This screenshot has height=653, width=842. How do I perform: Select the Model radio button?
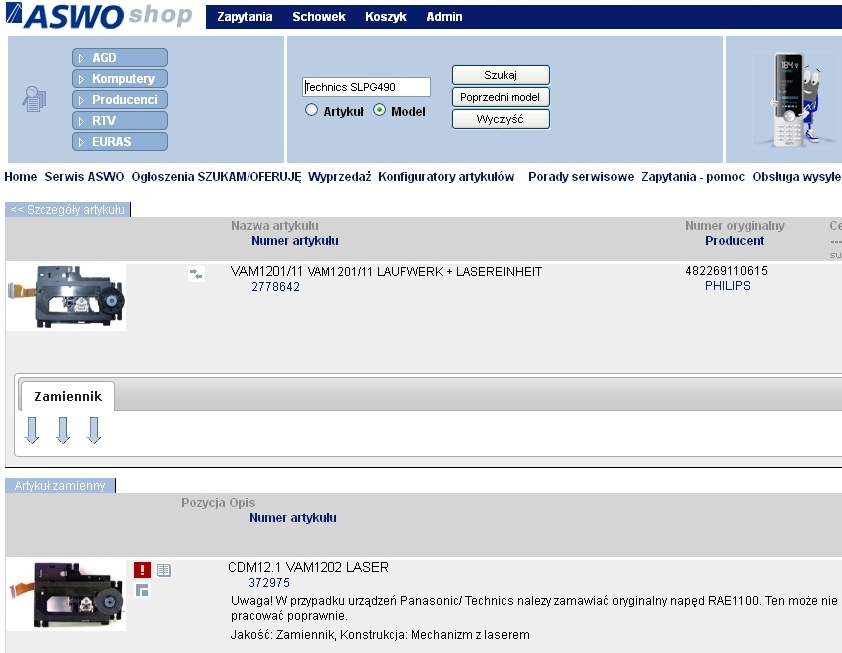coord(380,110)
